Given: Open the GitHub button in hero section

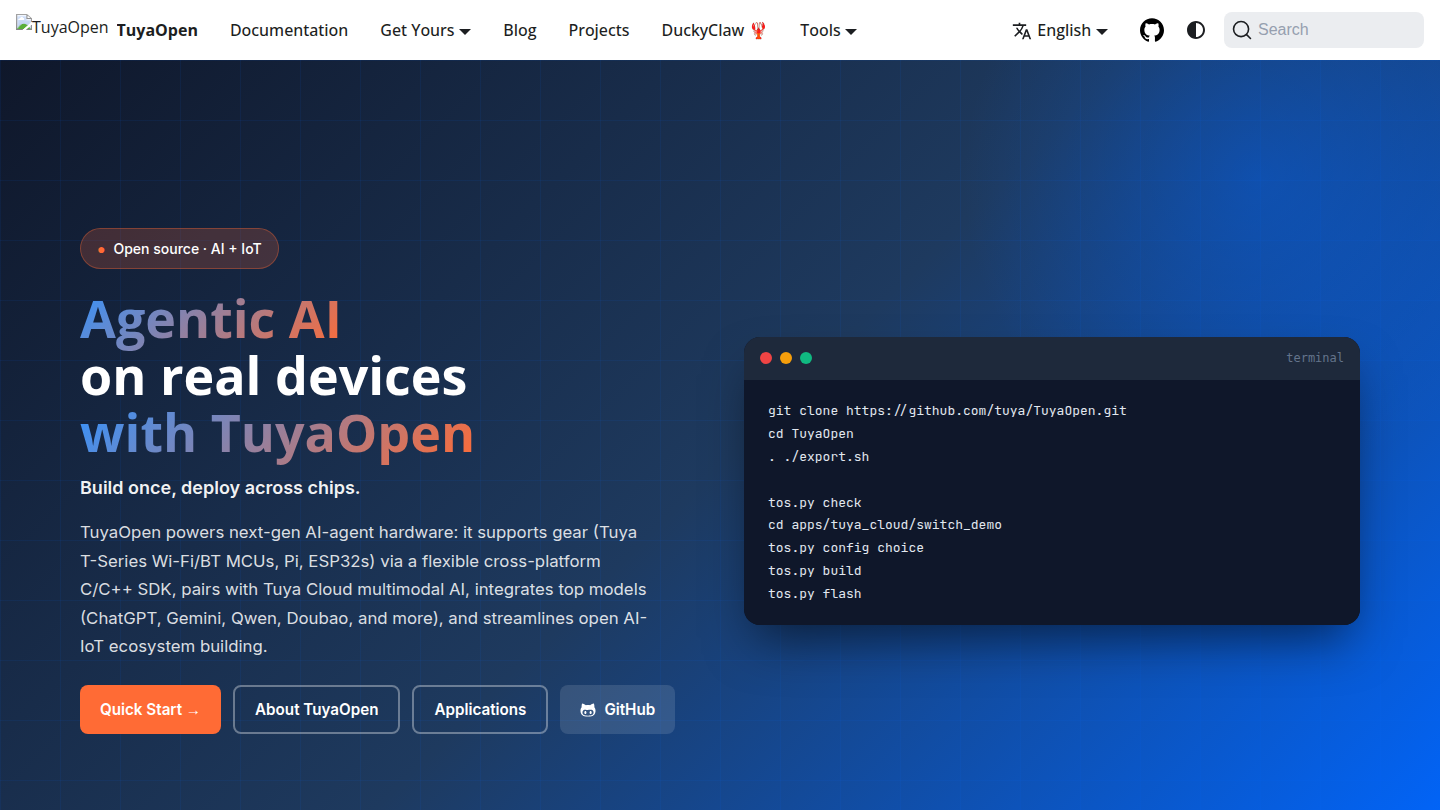Looking at the screenshot, I should point(617,709).
